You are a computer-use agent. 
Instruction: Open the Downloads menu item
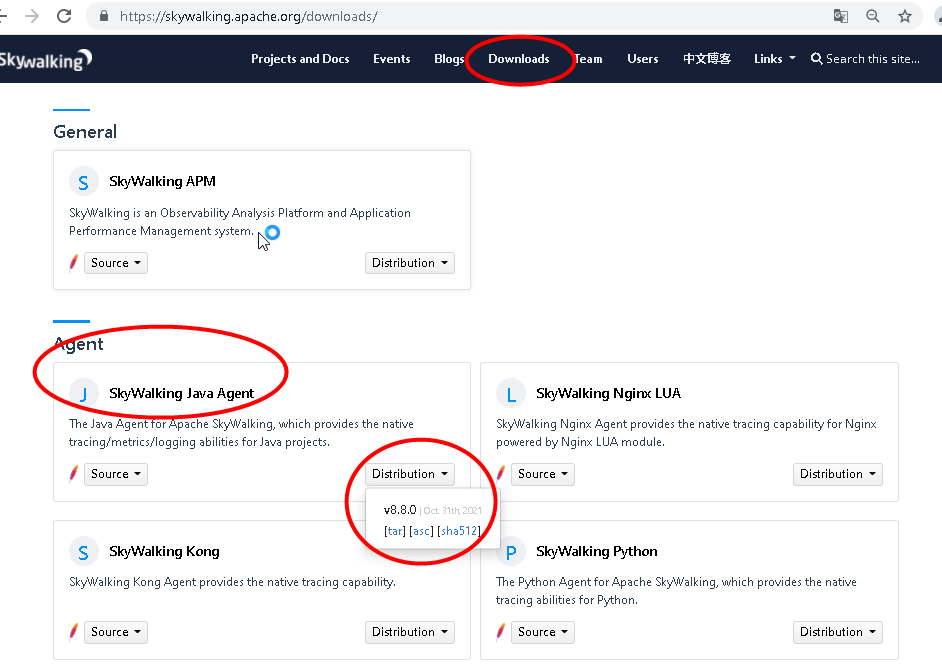(x=519, y=58)
